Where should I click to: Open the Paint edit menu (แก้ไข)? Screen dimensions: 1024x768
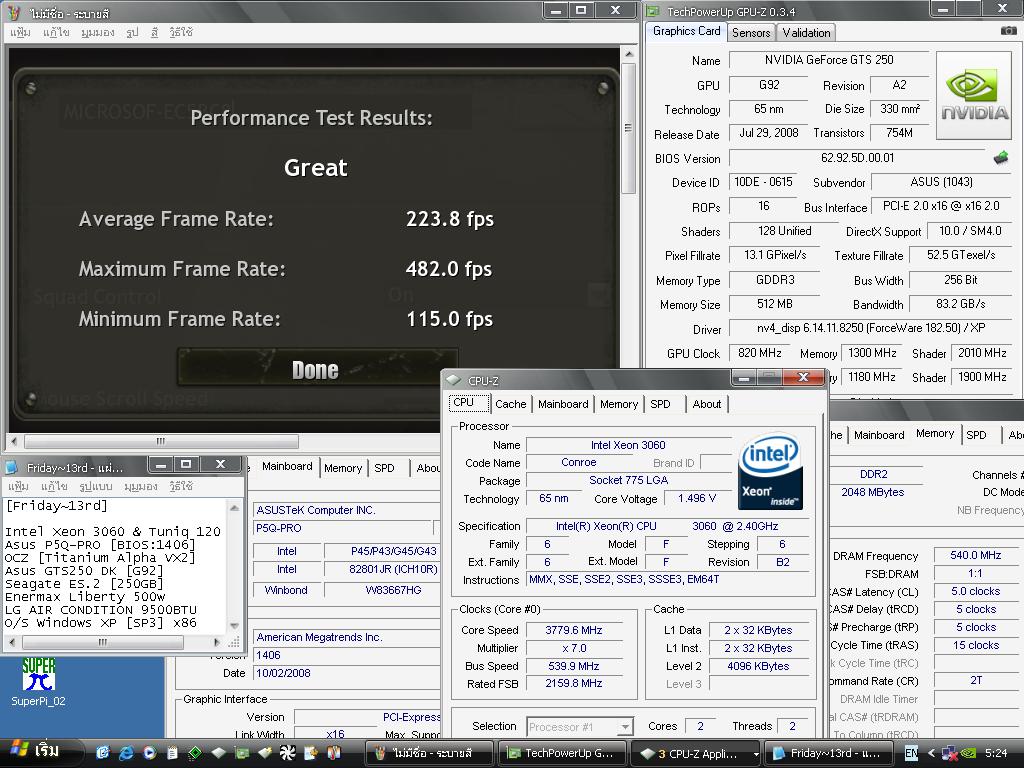[56, 32]
